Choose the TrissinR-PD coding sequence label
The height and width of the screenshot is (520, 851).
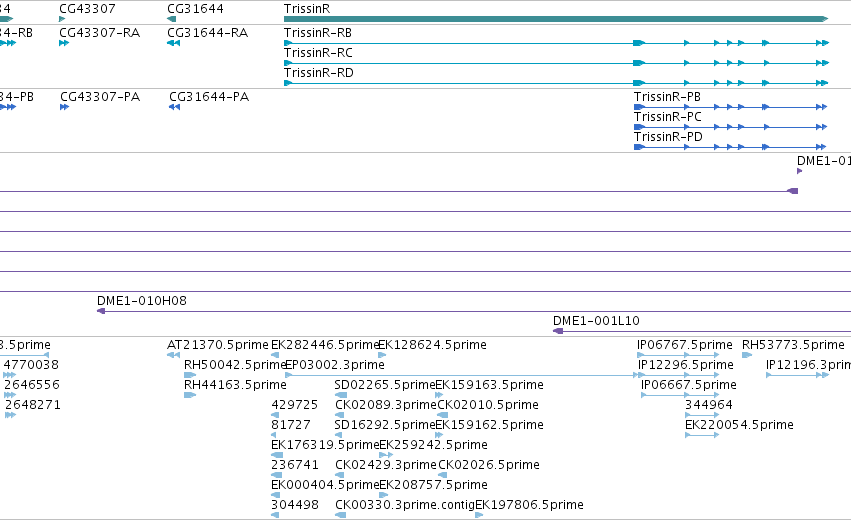(x=668, y=137)
